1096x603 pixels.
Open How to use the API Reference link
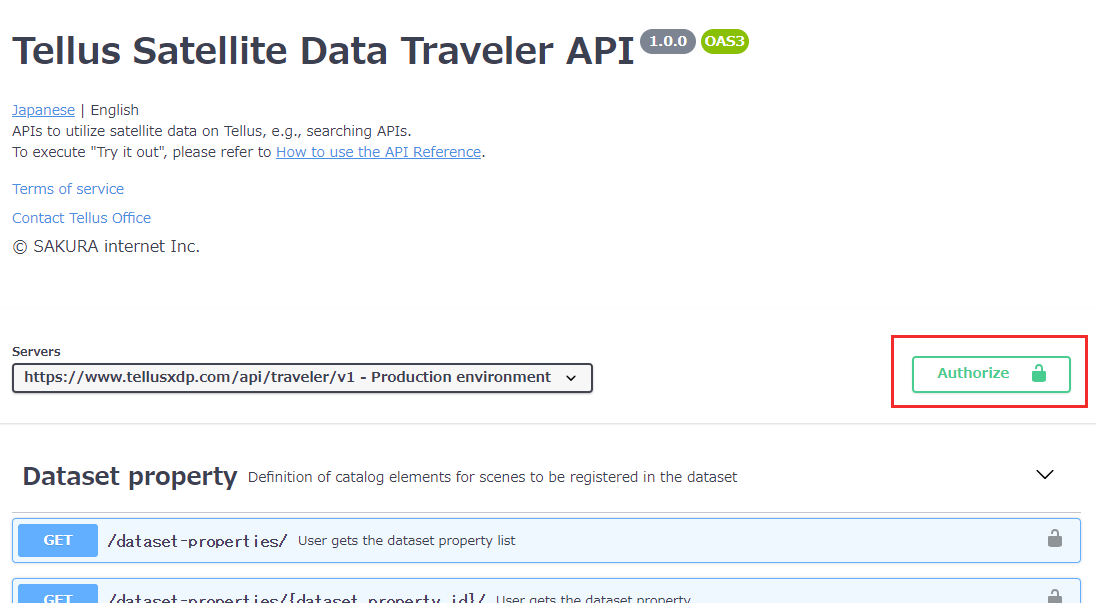tap(378, 152)
